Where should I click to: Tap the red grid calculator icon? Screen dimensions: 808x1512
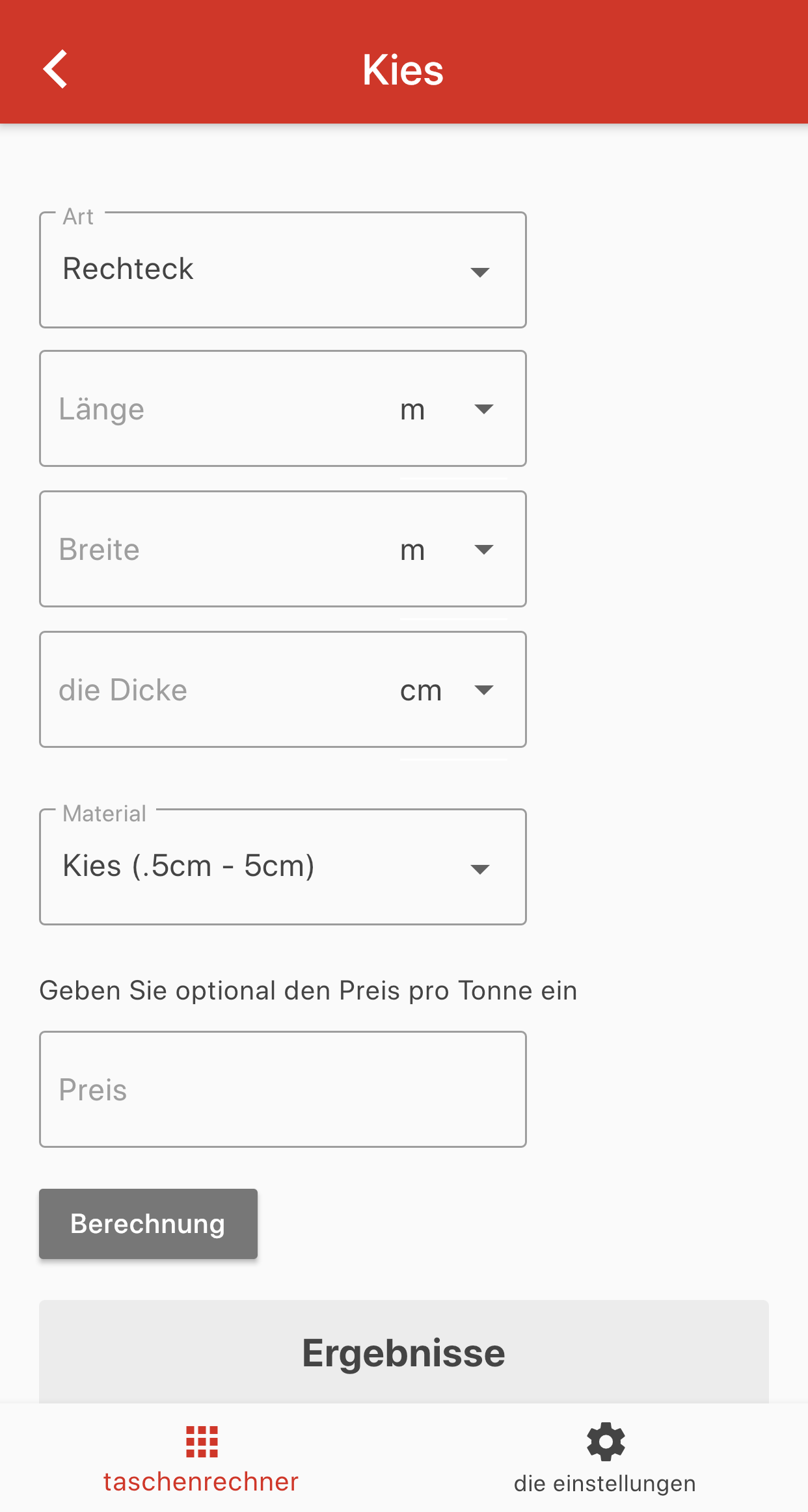(202, 1442)
